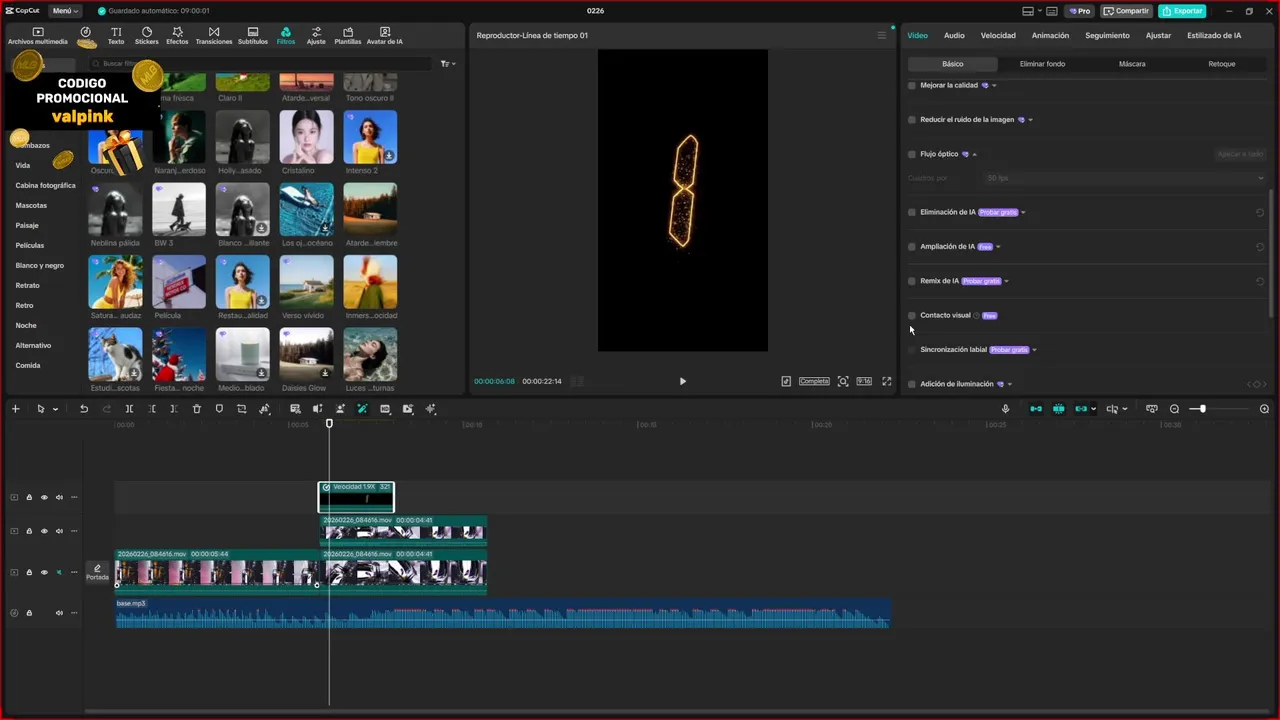The height and width of the screenshot is (720, 1280).
Task: Click the fullscreen icon in the player
Action: 886,381
